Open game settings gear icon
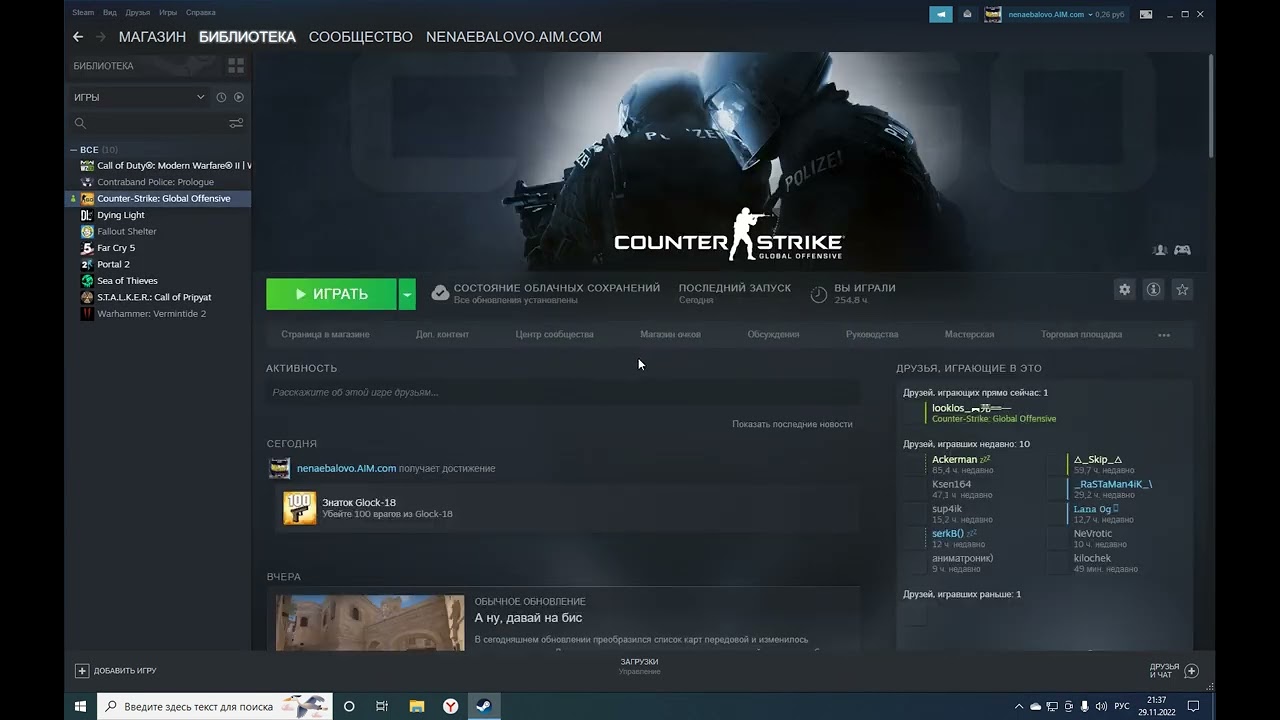This screenshot has width=1280, height=720. click(x=1125, y=289)
